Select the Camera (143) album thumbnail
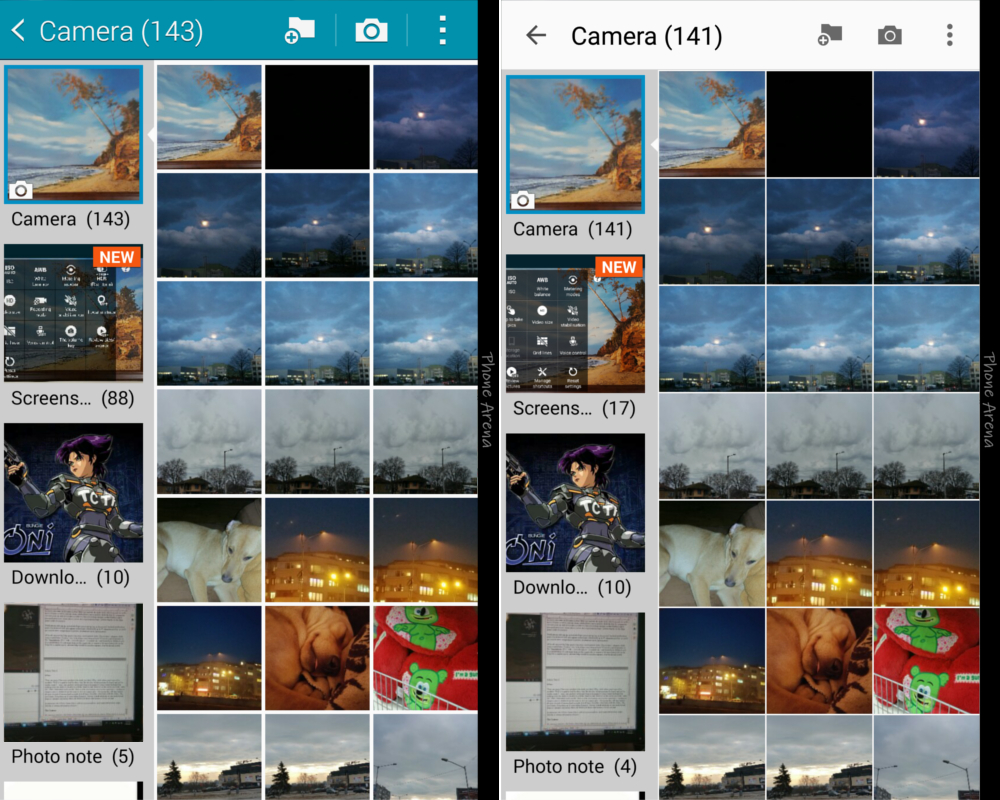The image size is (1000, 800). 74,135
